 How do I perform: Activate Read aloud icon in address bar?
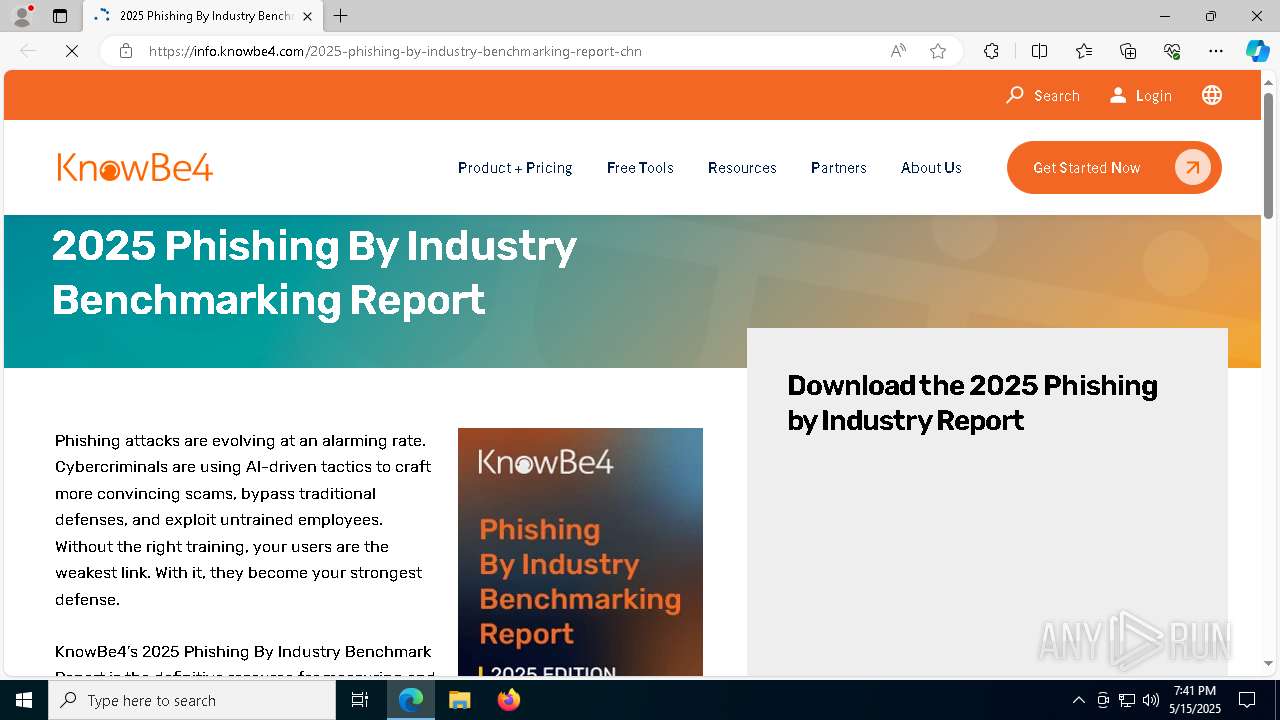(x=898, y=51)
